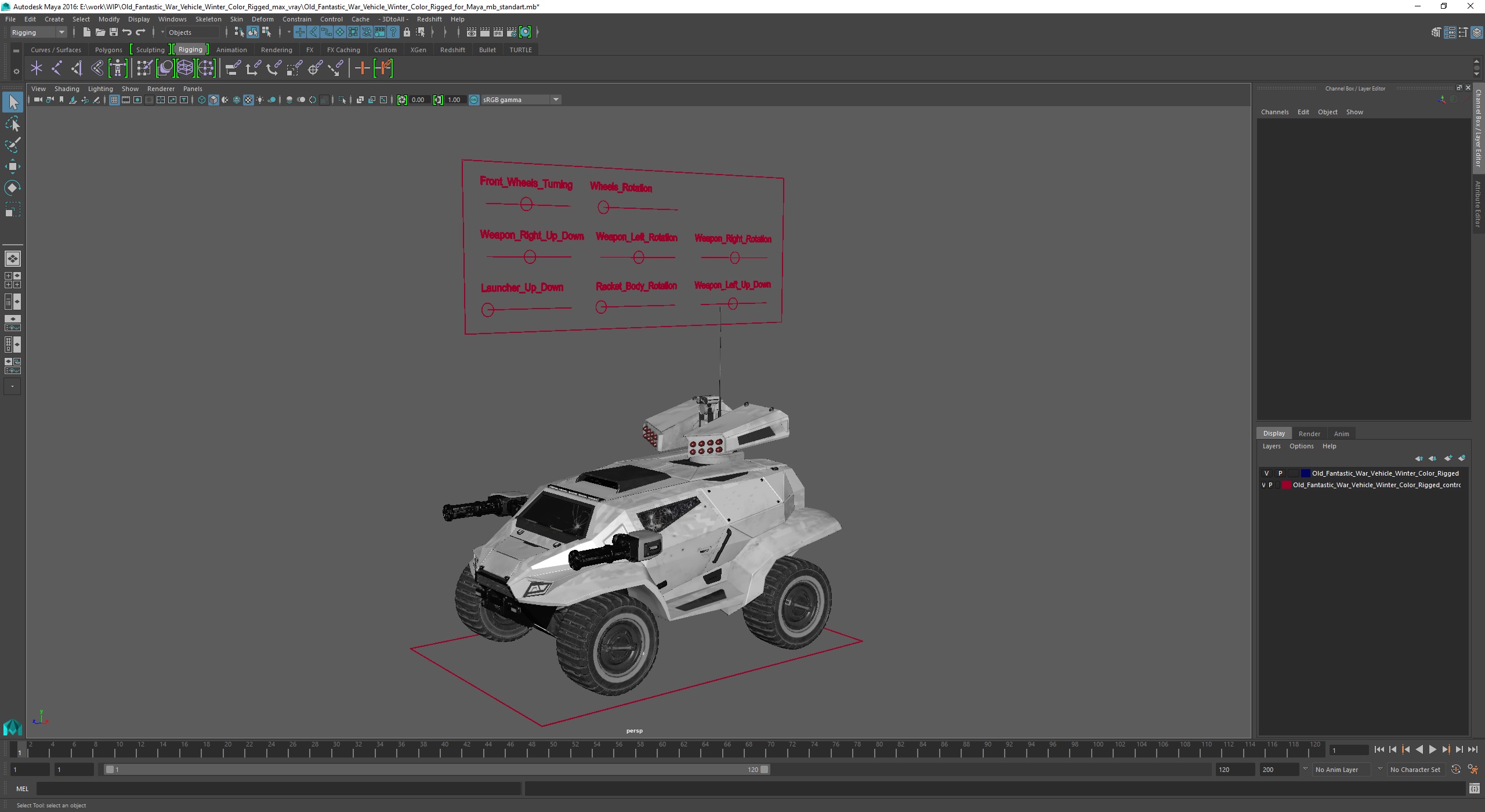Click Options menu in Layer Editor
The image size is (1485, 812).
1301,446
